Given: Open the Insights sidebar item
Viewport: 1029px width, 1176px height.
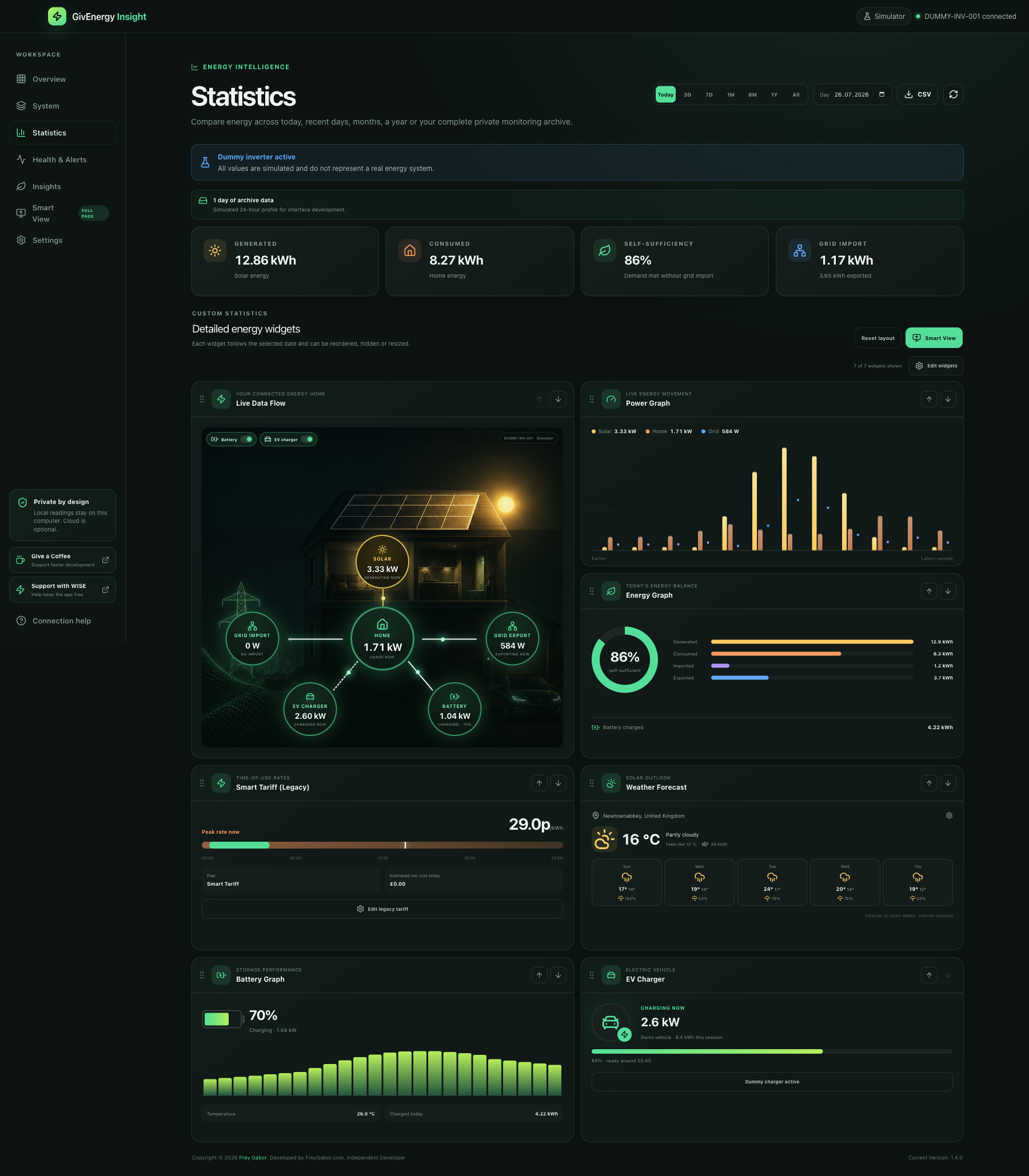Looking at the screenshot, I should coord(62,186).
